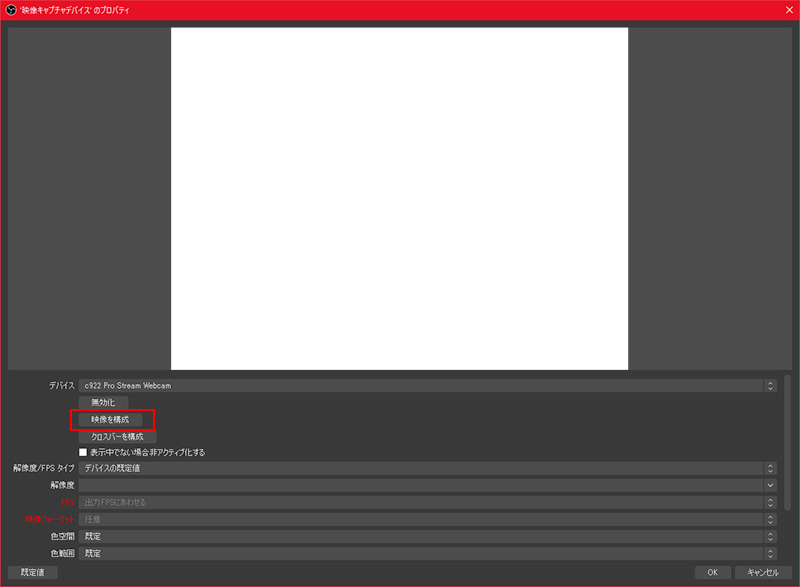Open the 色範囲 dropdown
The height and width of the screenshot is (587, 800).
coord(428,553)
